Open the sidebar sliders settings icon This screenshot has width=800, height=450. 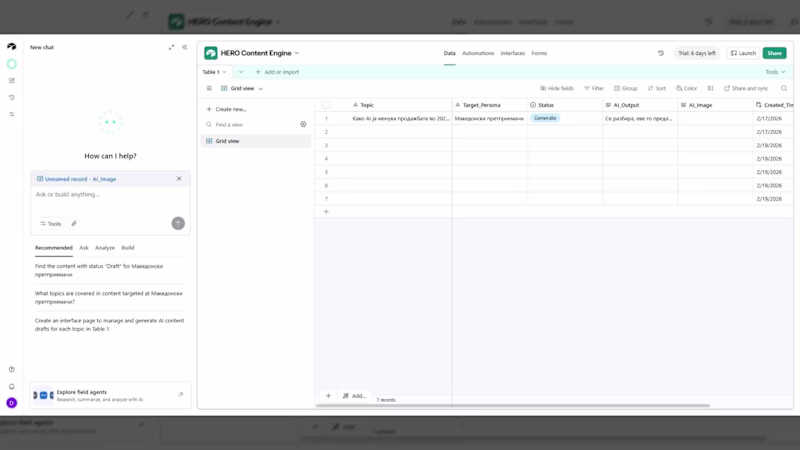click(x=11, y=114)
